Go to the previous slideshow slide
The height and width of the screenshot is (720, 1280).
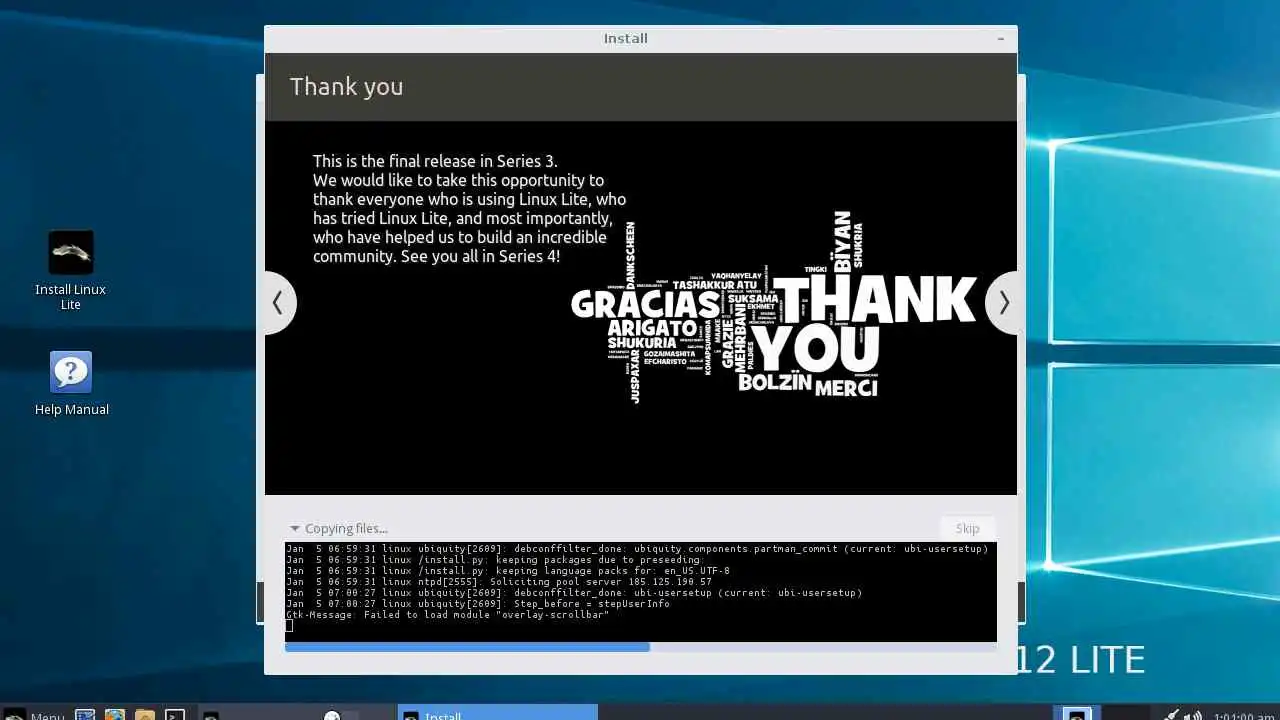point(278,302)
